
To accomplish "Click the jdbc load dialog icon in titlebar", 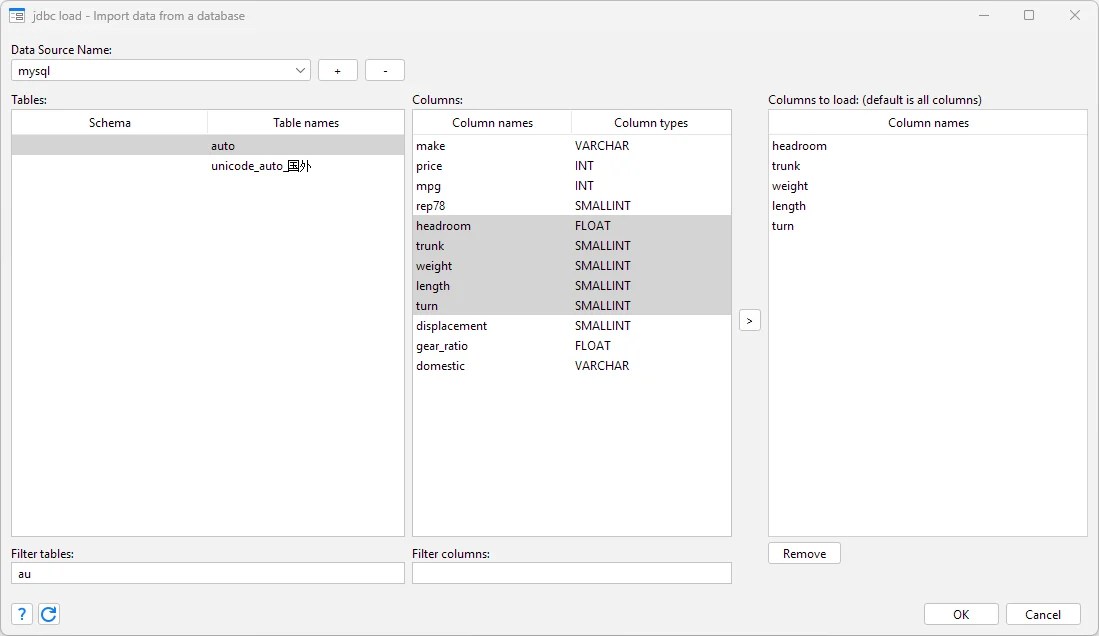I will click(18, 15).
